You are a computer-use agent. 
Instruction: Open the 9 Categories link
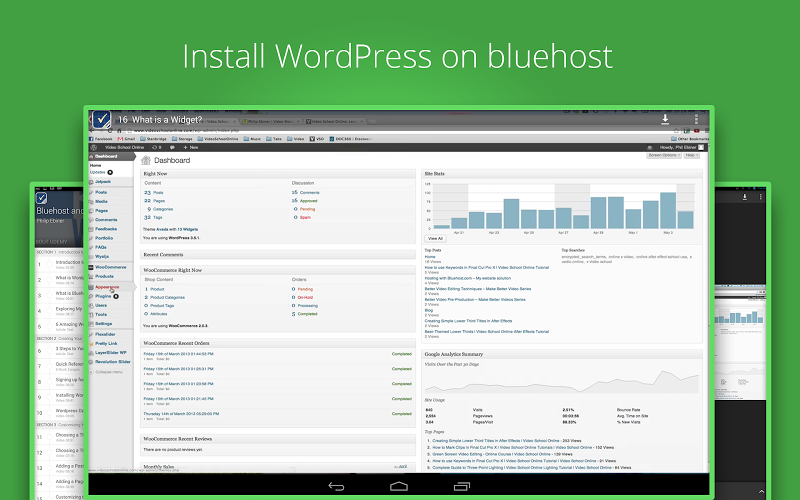160,209
